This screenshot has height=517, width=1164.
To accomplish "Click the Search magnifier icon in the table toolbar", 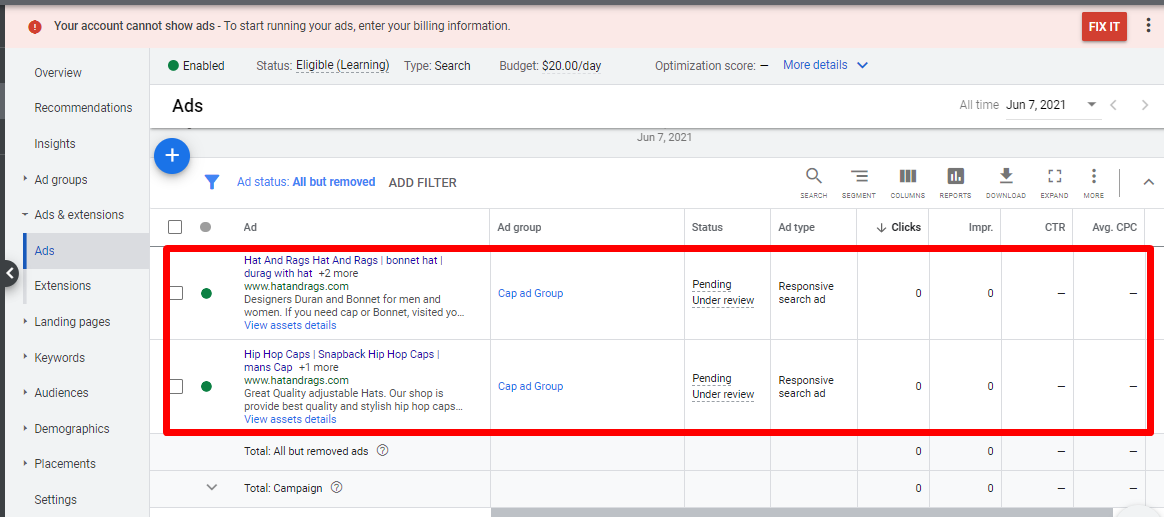I will coord(813,181).
